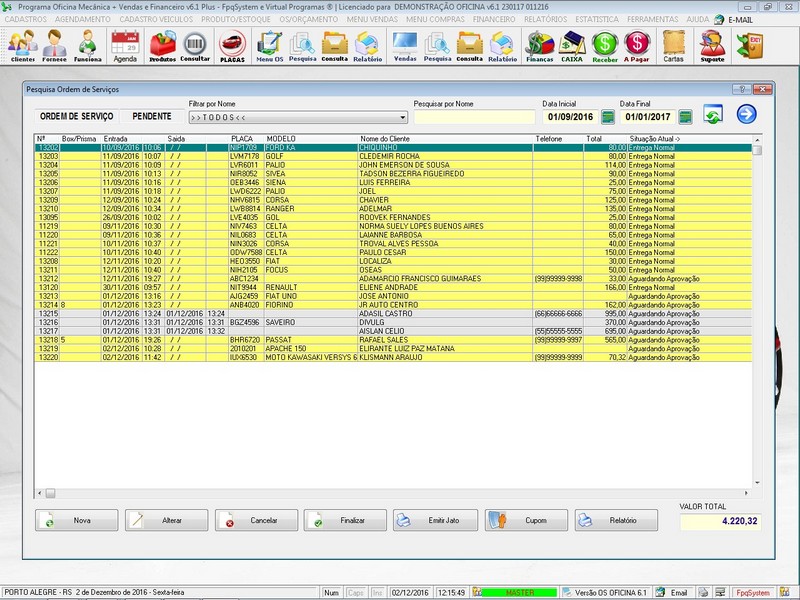Click the Exit door icon
Screen dimensions: 800x600
749,46
